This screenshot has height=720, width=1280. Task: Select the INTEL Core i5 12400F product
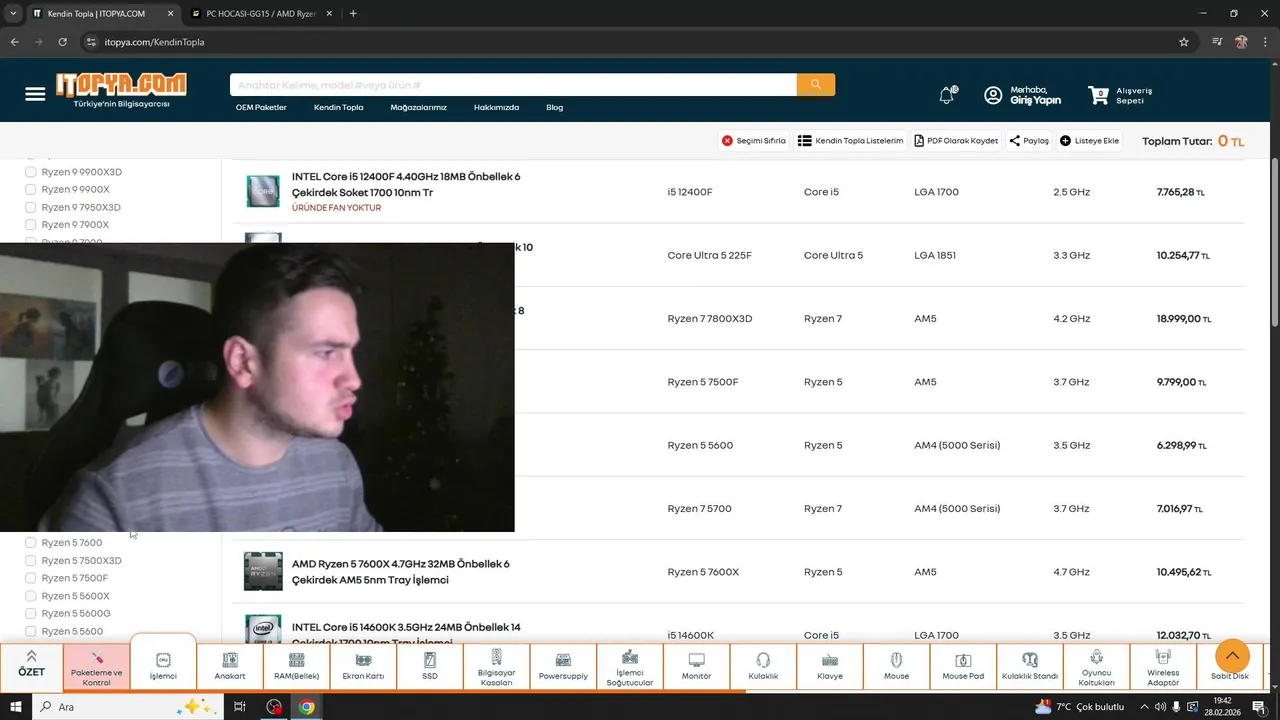pyautogui.click(x=406, y=184)
